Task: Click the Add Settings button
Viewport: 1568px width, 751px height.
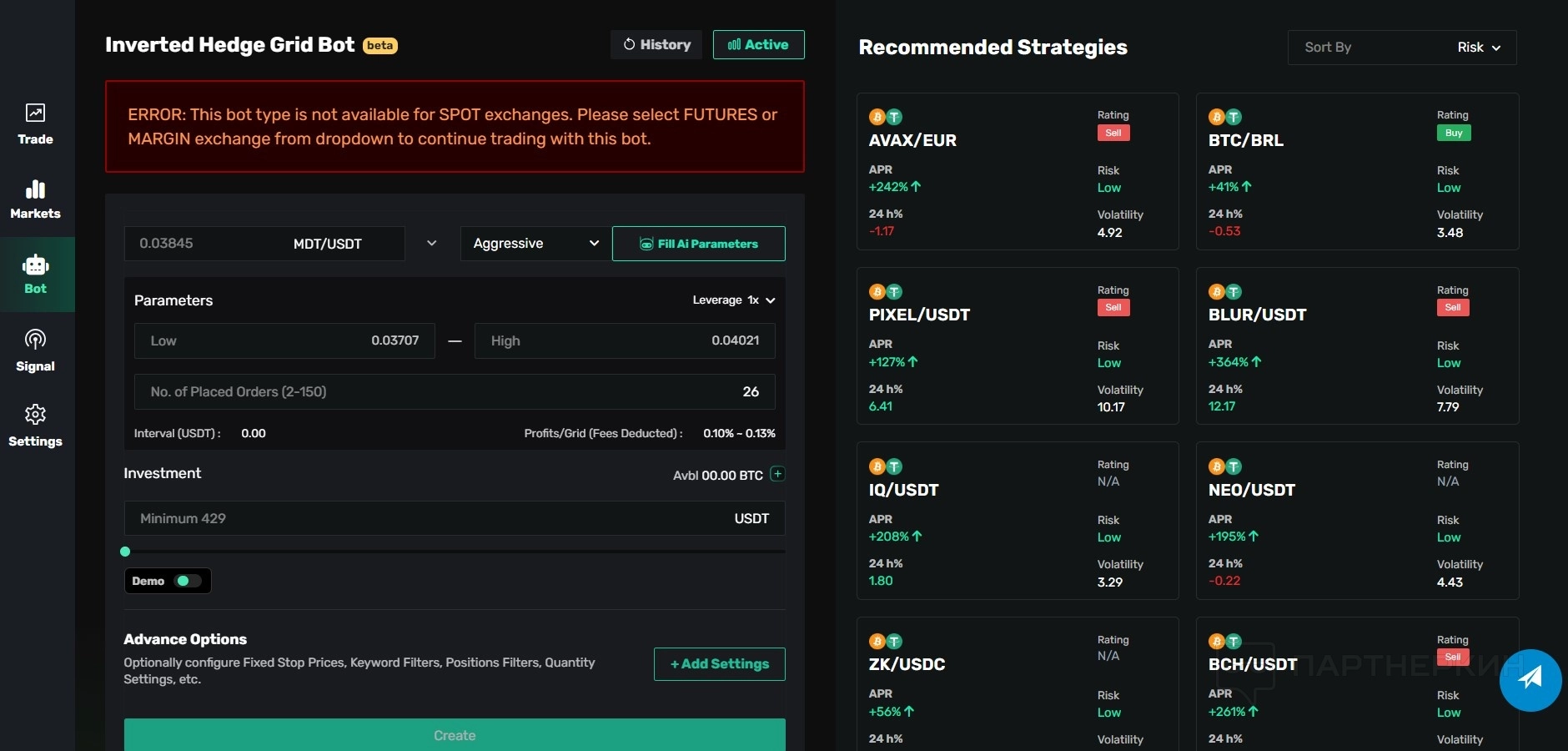Action: pos(719,664)
